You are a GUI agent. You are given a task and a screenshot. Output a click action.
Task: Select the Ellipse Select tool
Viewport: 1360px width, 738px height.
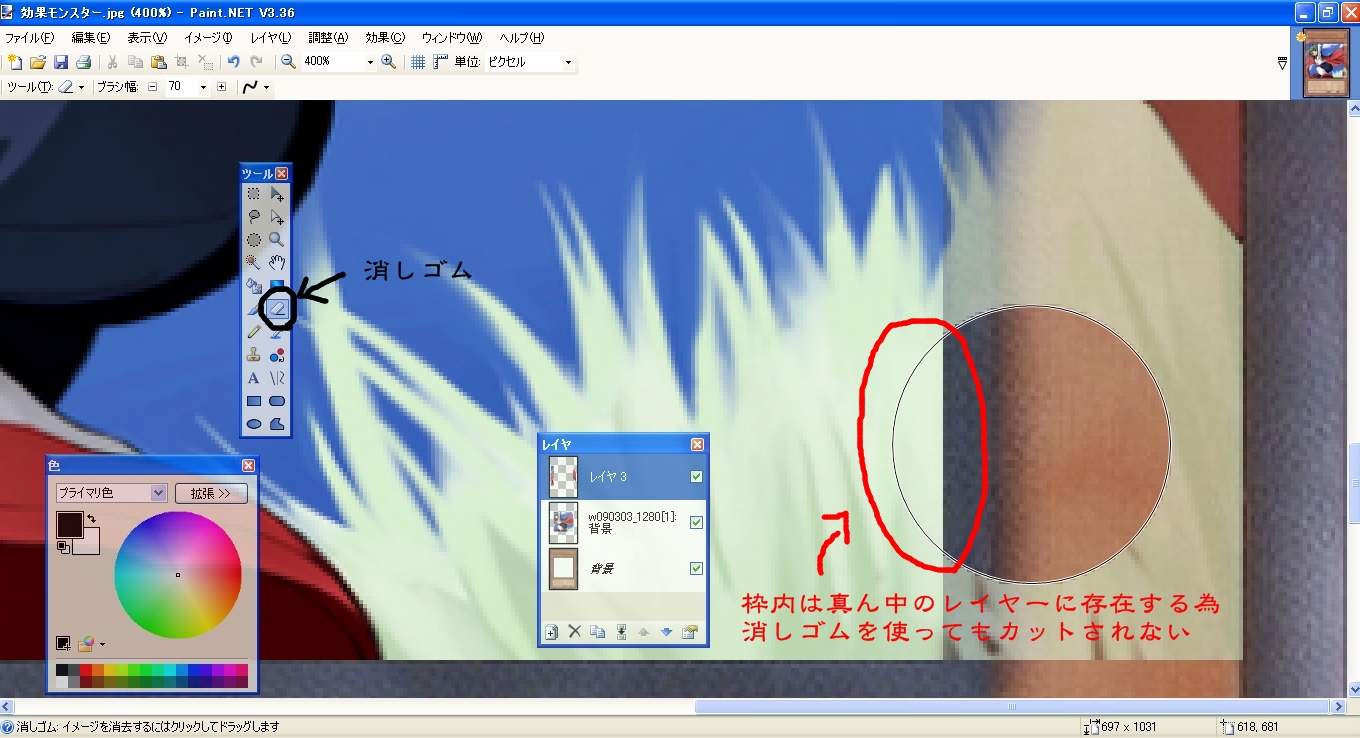pyautogui.click(x=254, y=240)
